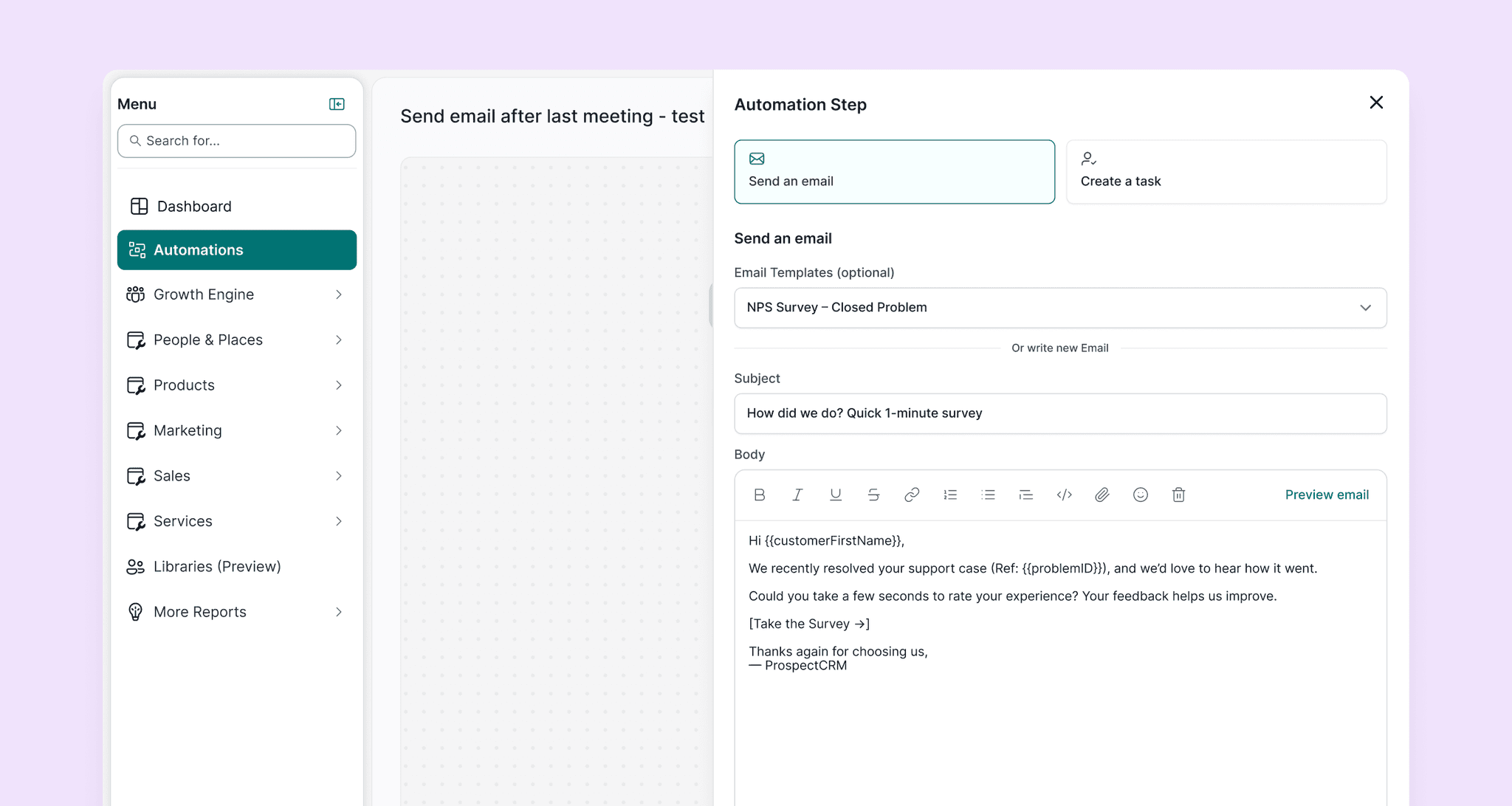Insert a code block with the code icon
The width and height of the screenshot is (1512, 806).
click(1065, 495)
